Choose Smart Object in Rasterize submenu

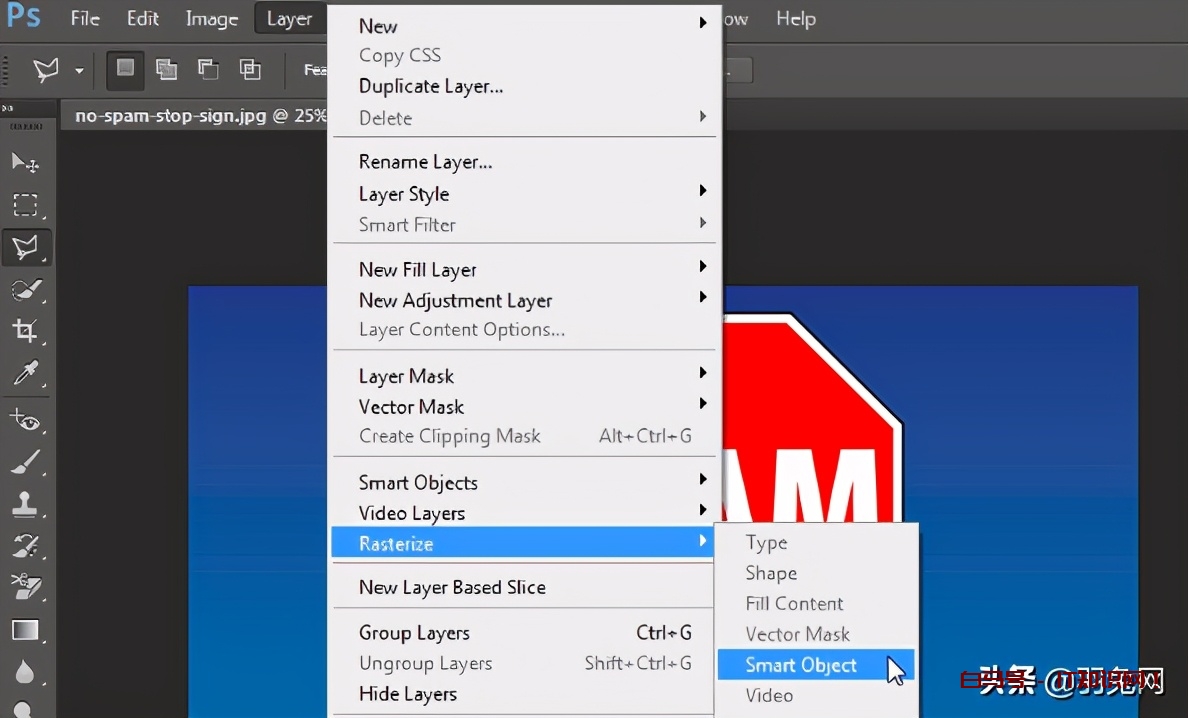[801, 665]
